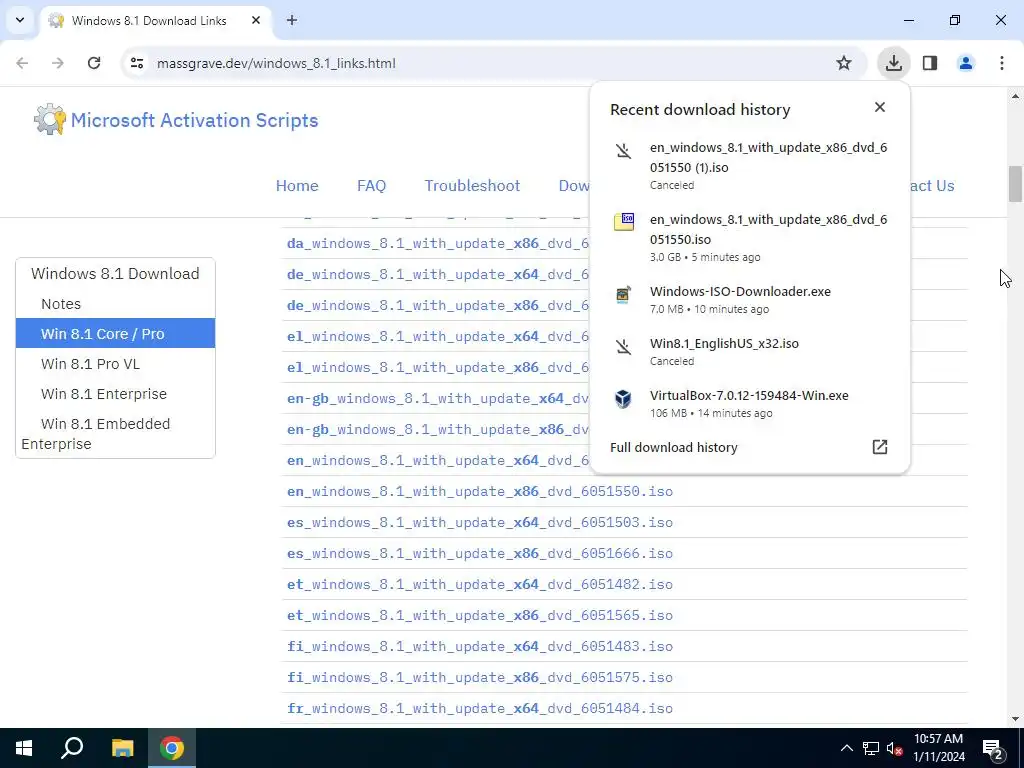Download es_windows_8.1 x86 dvd_6051666.iso link
1024x768 pixels.
click(479, 553)
